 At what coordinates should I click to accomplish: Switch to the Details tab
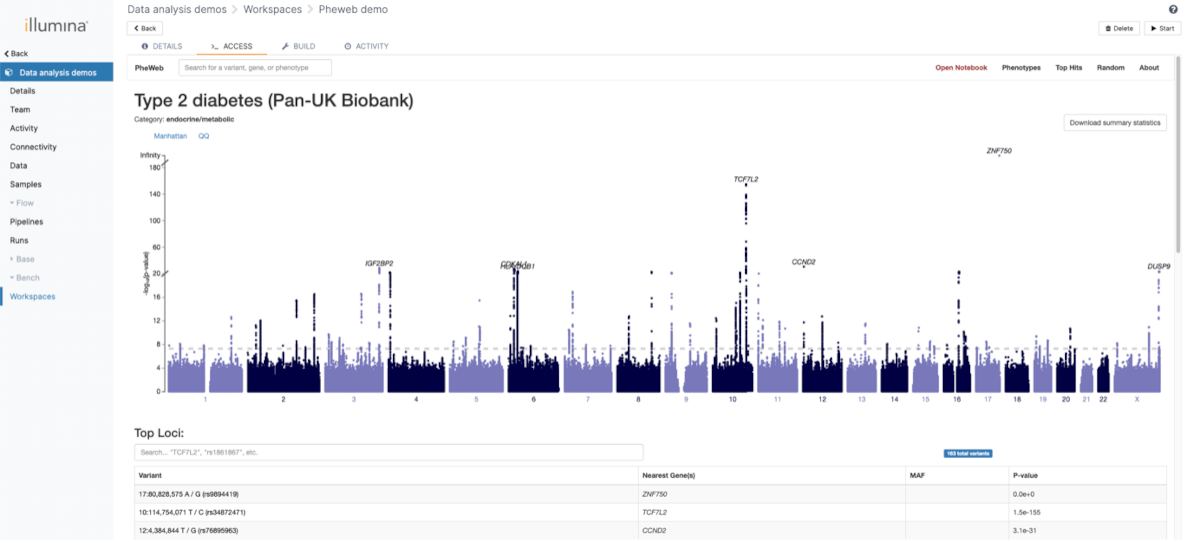click(162, 46)
